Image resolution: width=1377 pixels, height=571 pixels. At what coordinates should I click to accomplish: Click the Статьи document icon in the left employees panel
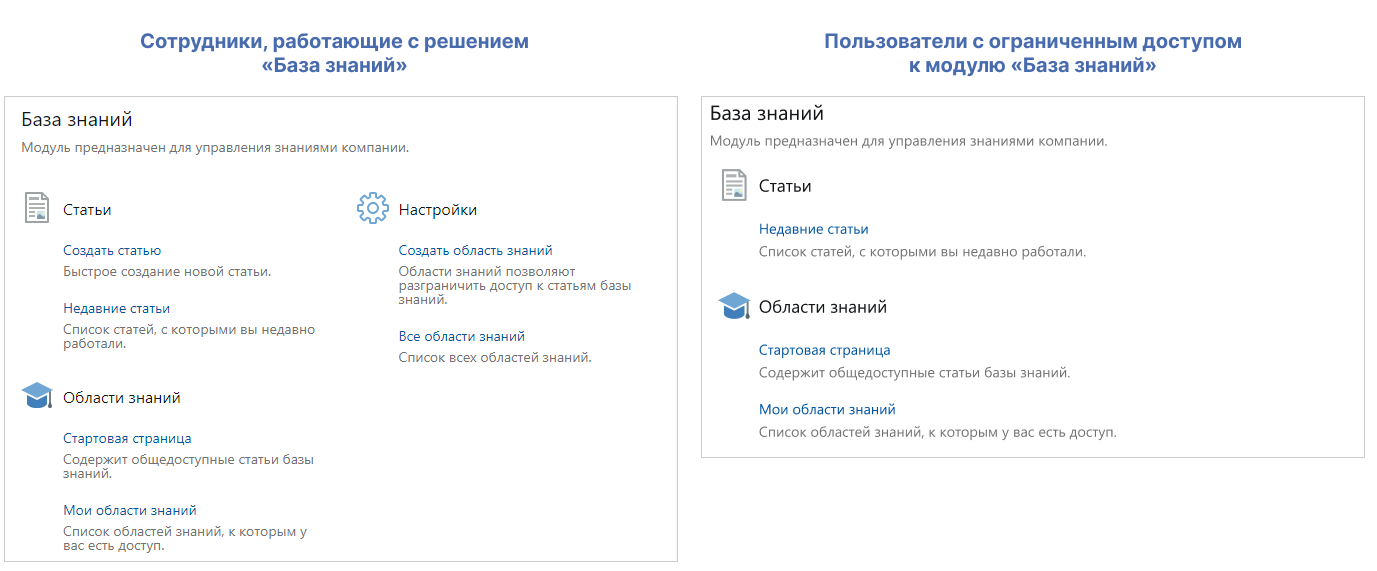[x=37, y=208]
